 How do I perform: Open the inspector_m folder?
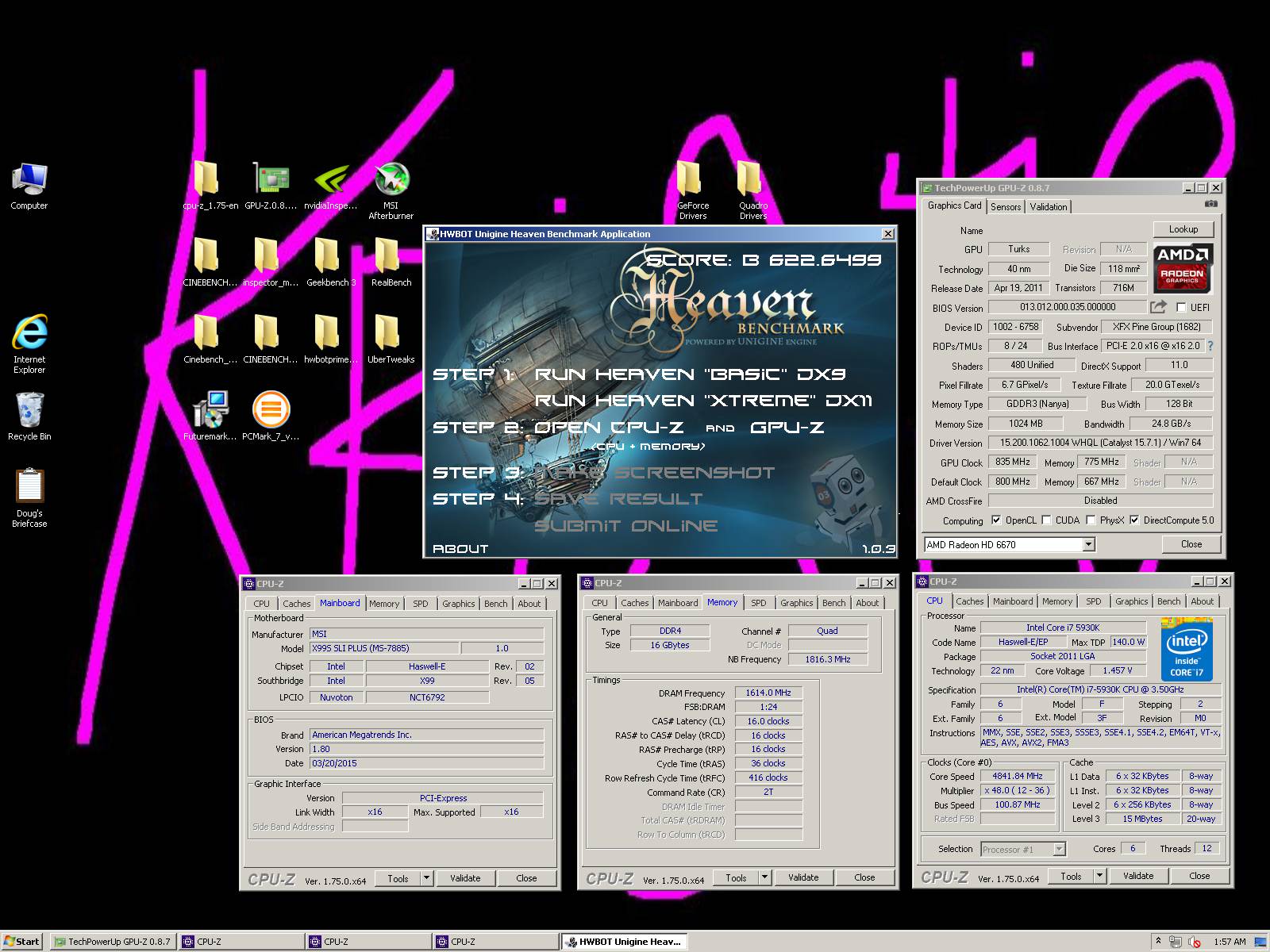[x=270, y=263]
